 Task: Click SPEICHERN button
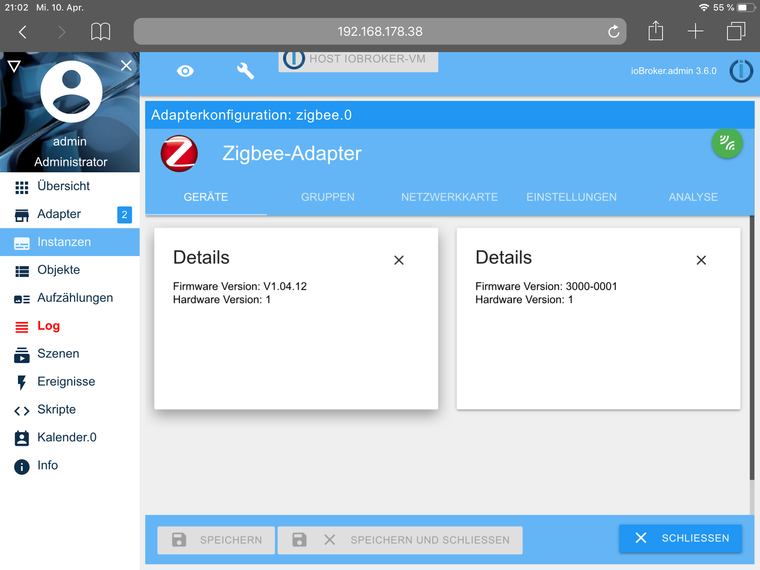tap(216, 540)
